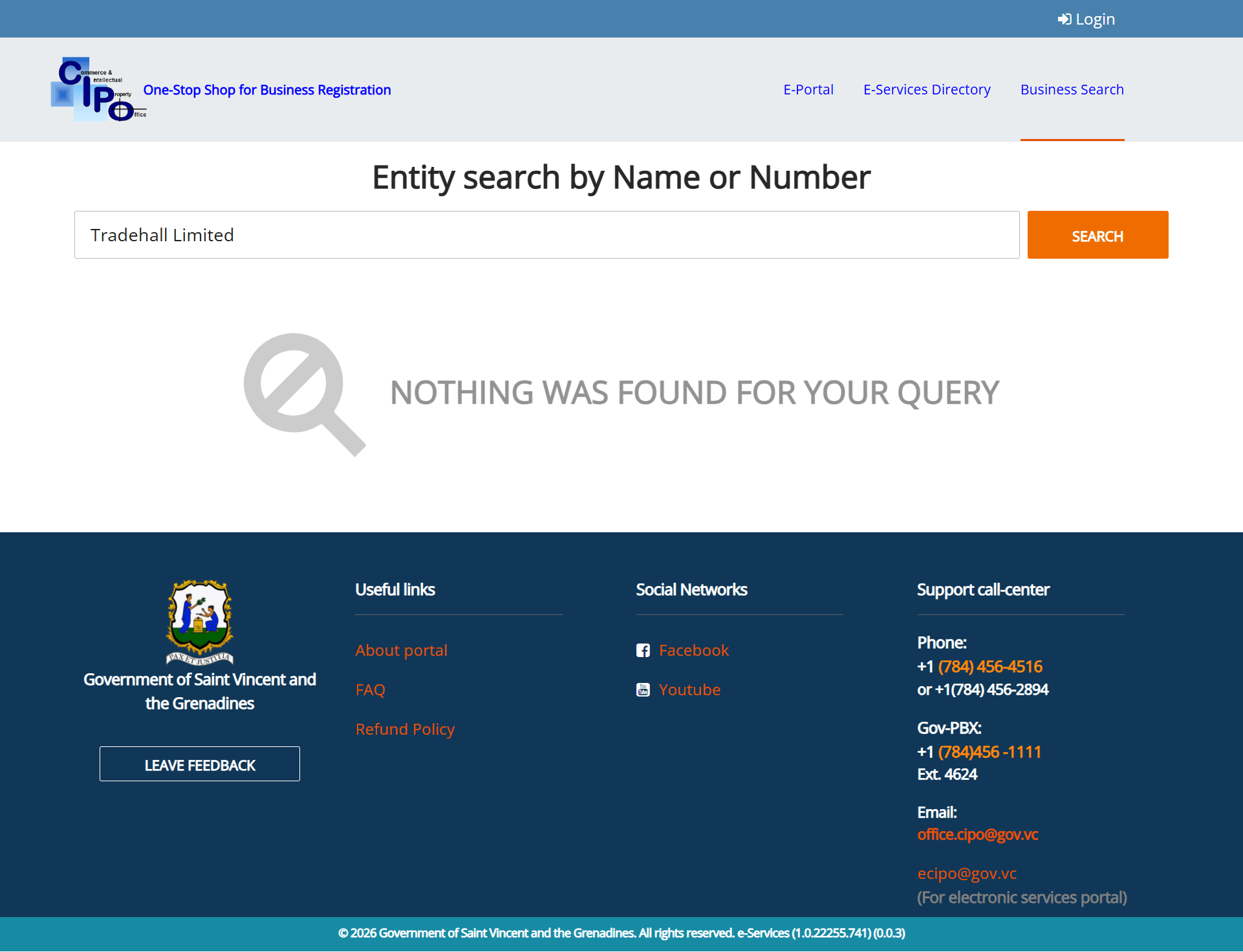Open the Refund Policy link

point(405,730)
